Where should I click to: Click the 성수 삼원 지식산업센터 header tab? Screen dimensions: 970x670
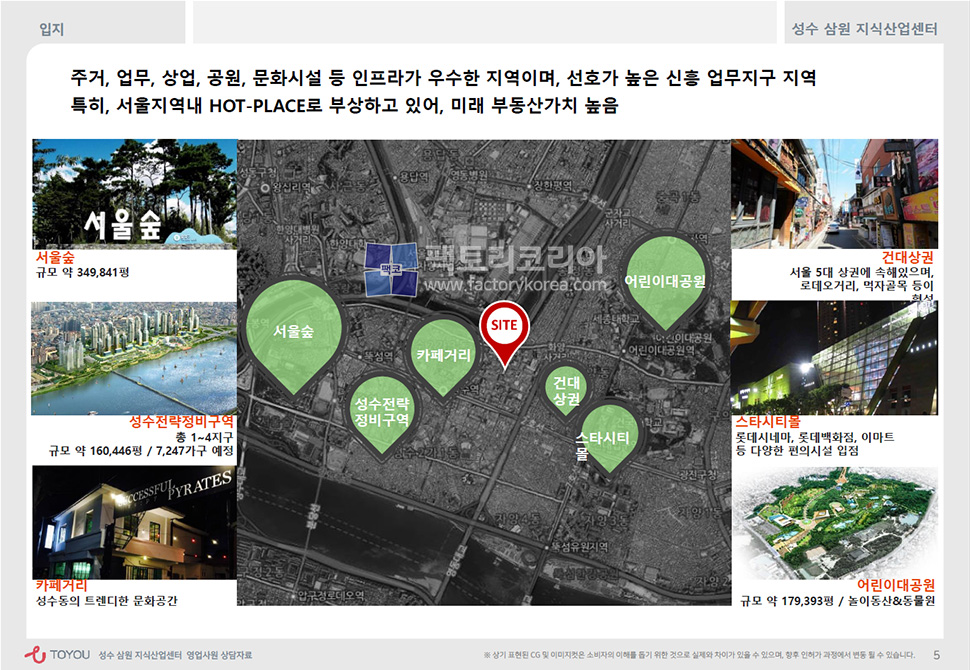(865, 29)
